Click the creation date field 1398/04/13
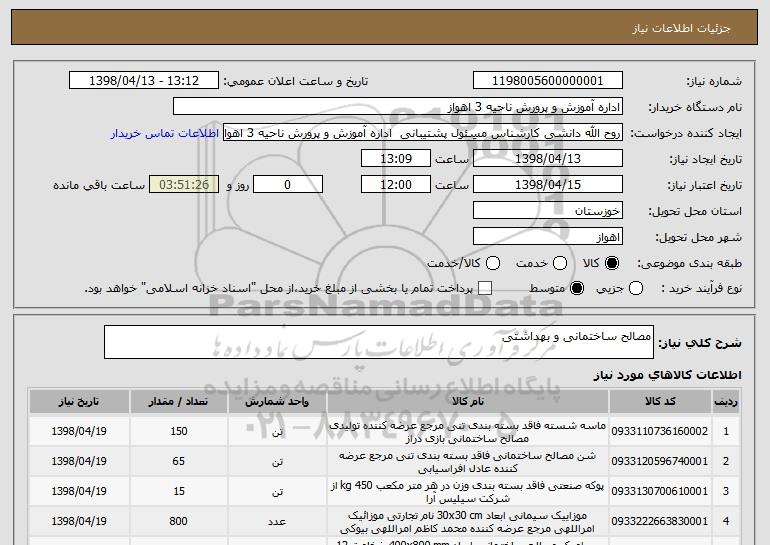The width and height of the screenshot is (770, 545). [548, 159]
